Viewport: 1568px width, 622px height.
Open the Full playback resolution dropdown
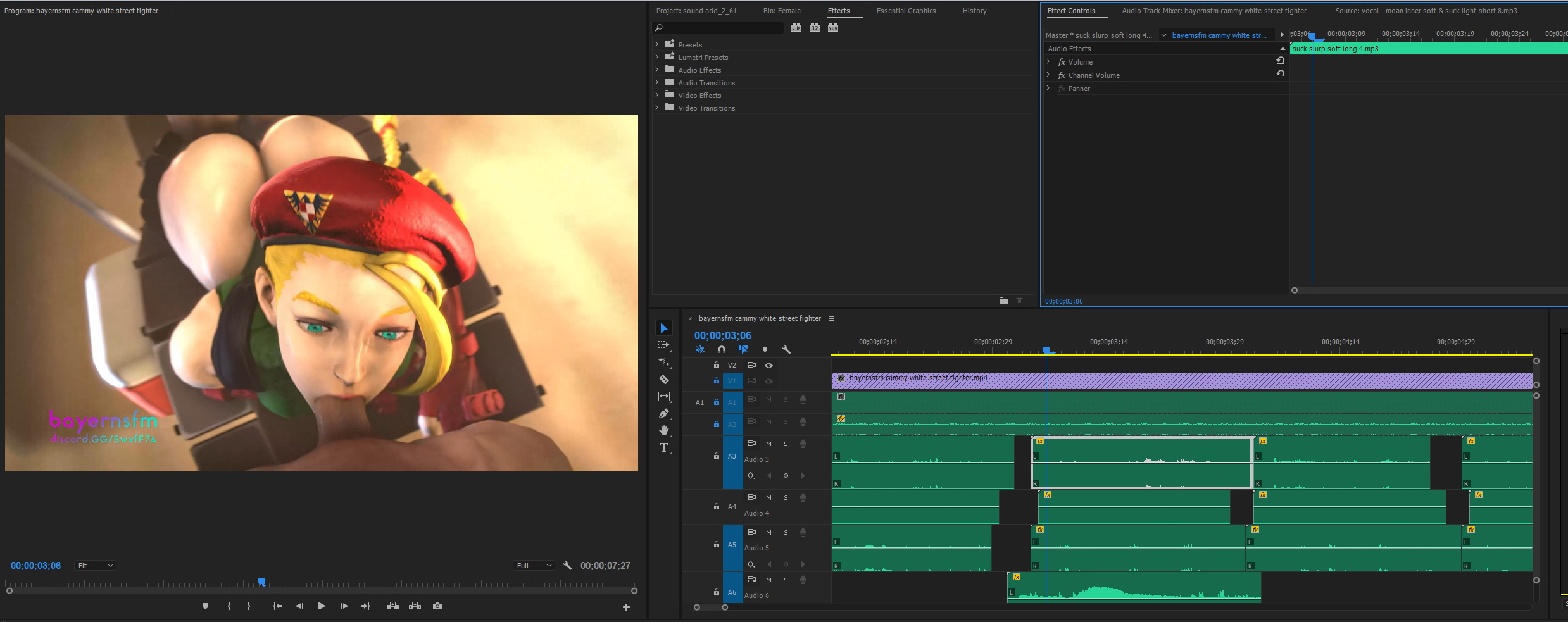coord(534,566)
